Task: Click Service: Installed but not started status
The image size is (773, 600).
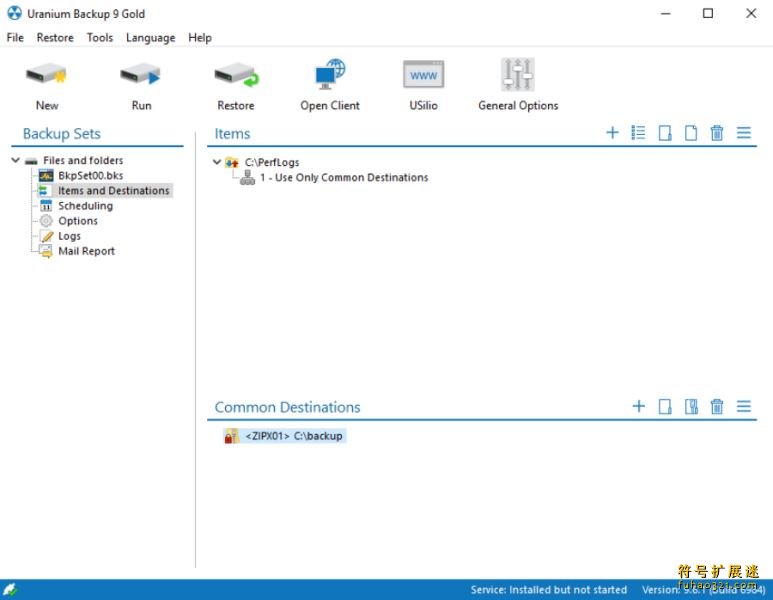Action: pyautogui.click(x=549, y=590)
